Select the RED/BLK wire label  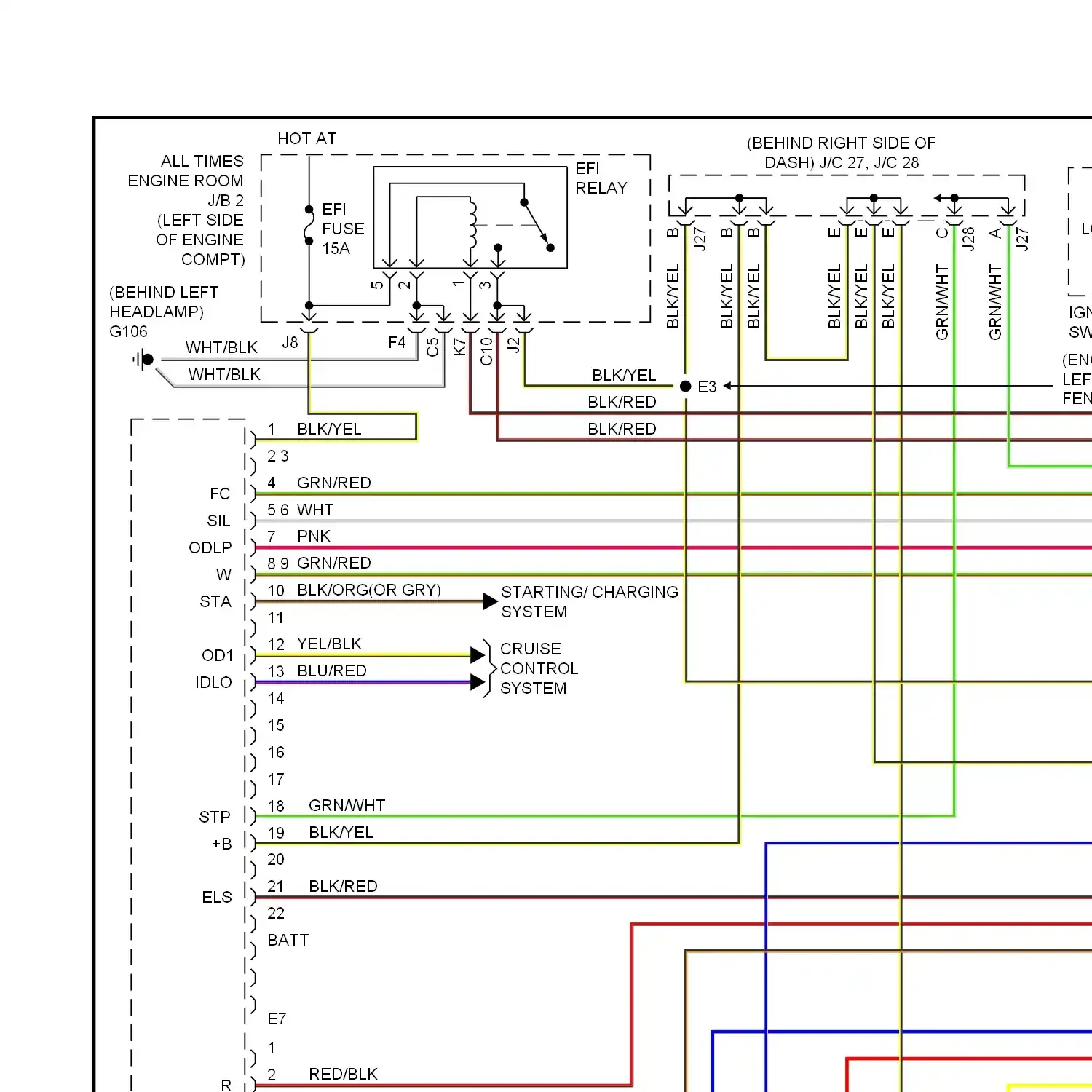(x=343, y=1074)
